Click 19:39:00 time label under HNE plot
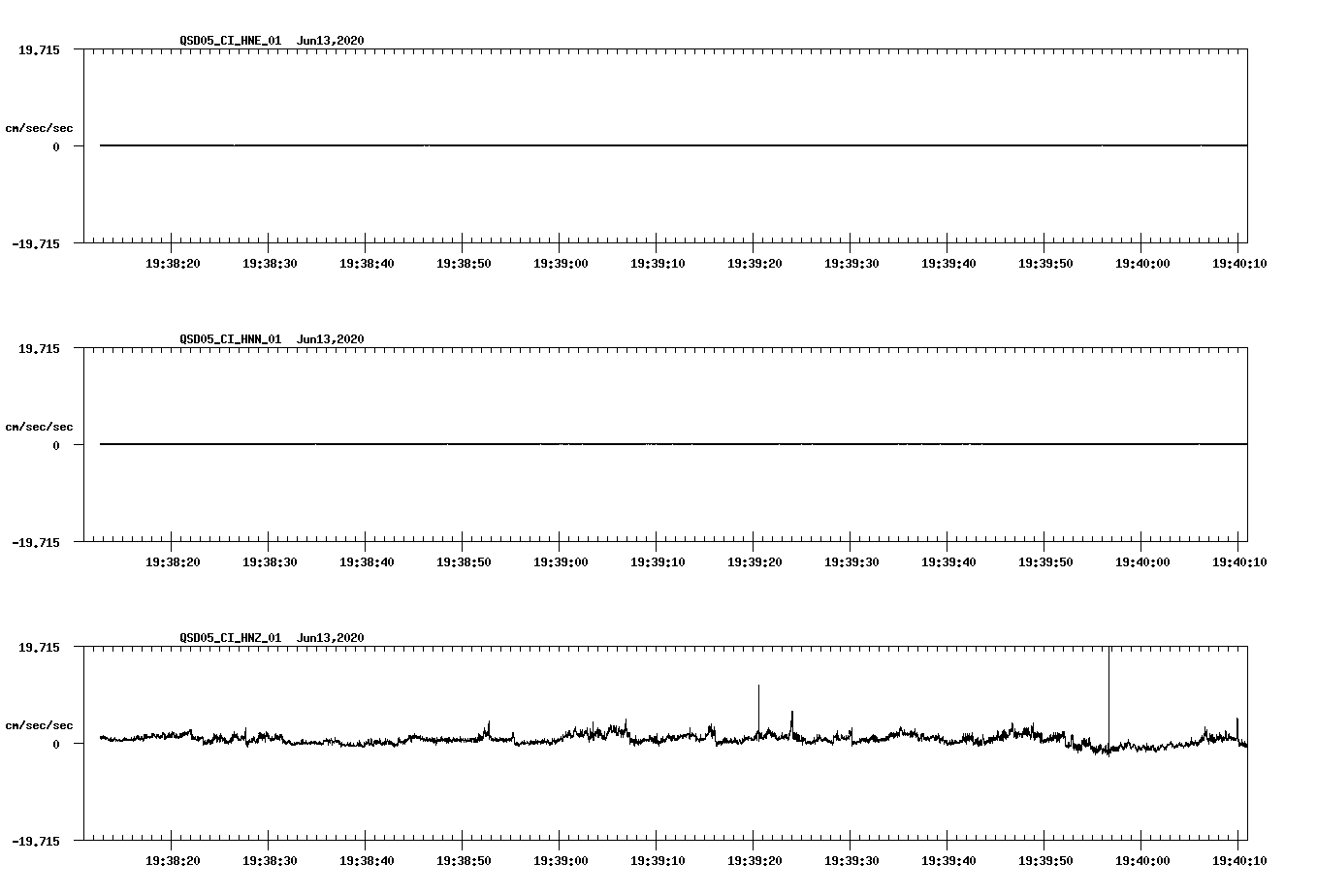The image size is (1317, 896). pos(561,264)
